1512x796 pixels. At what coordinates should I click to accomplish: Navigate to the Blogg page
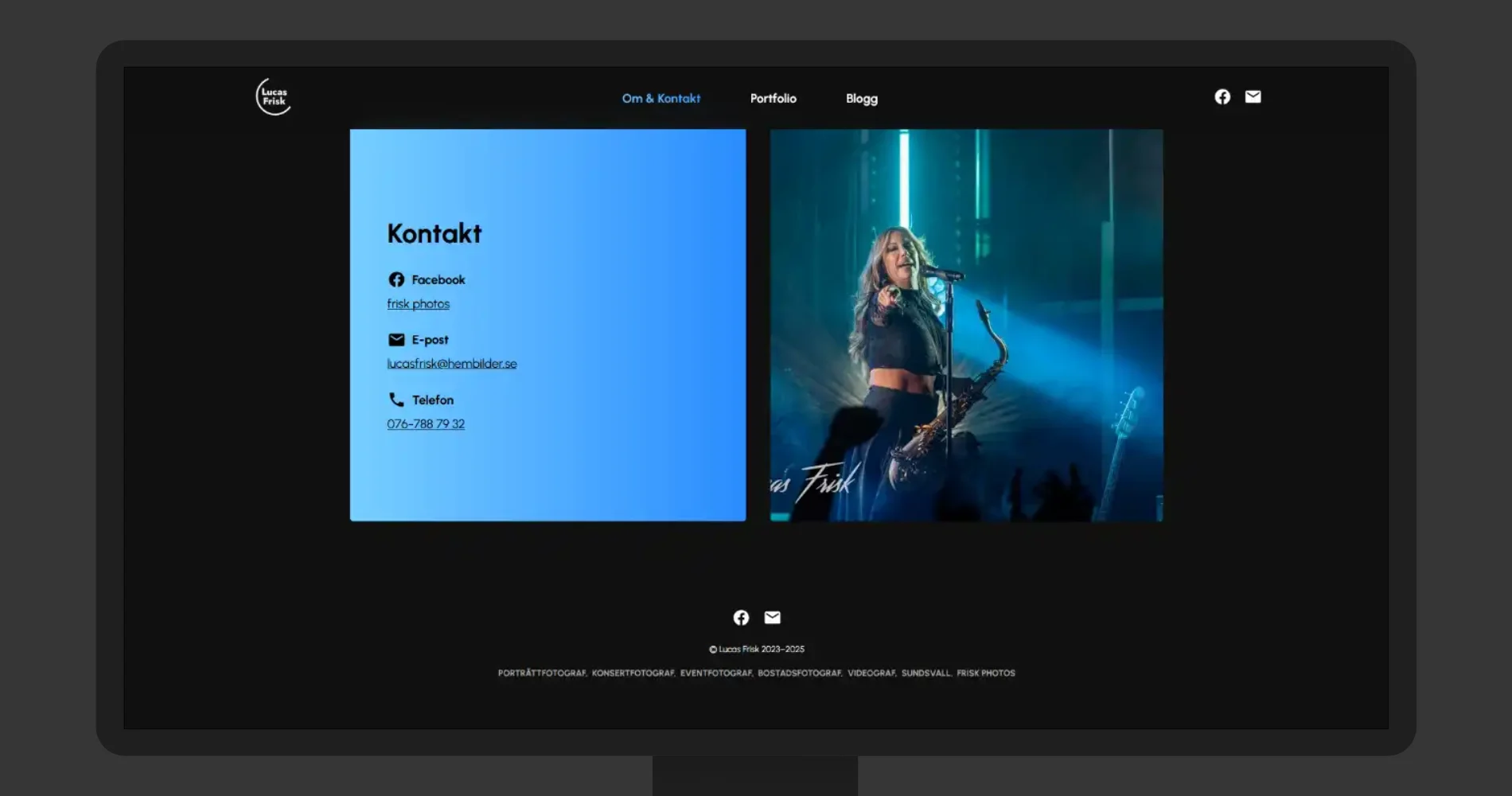(861, 99)
